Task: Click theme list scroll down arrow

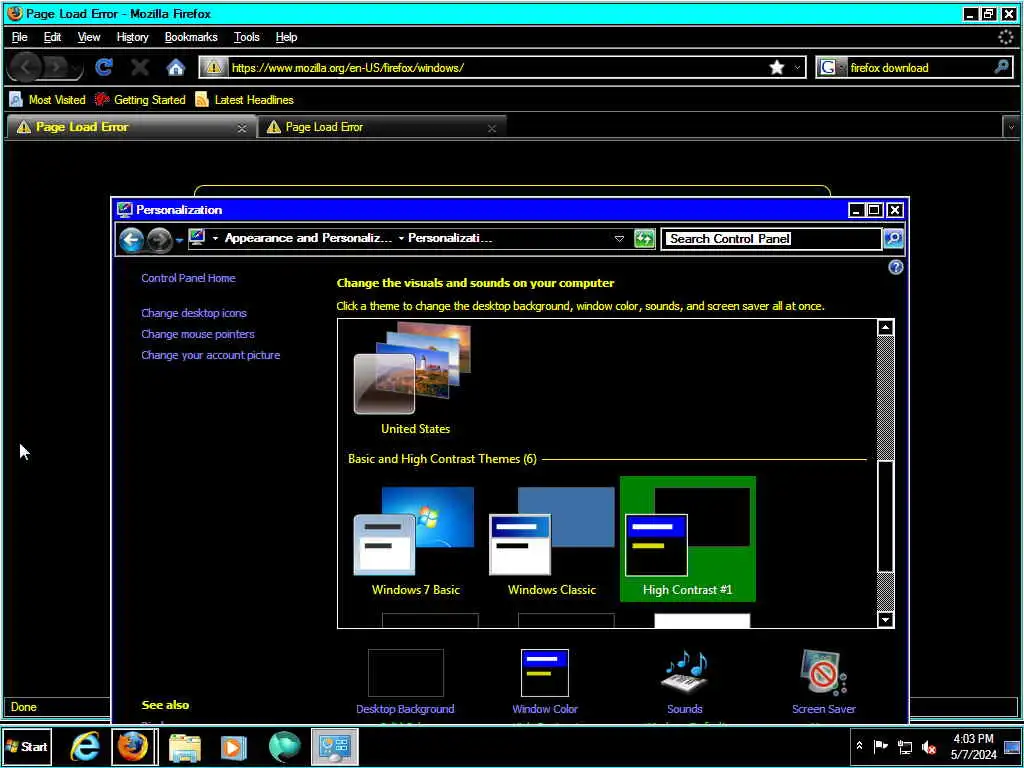Action: pyautogui.click(x=885, y=619)
